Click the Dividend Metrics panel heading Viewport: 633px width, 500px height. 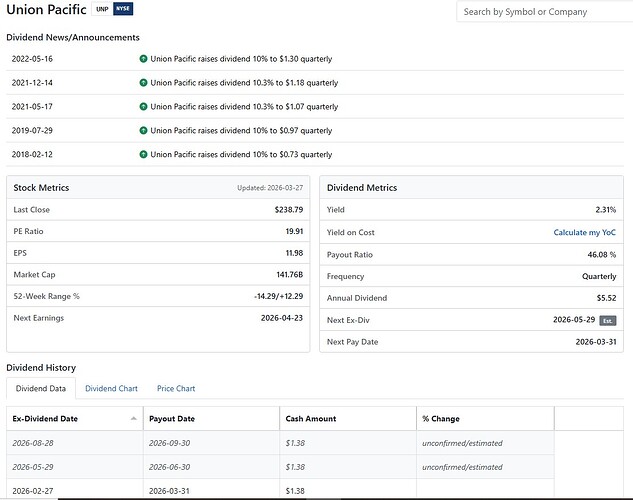(x=362, y=188)
